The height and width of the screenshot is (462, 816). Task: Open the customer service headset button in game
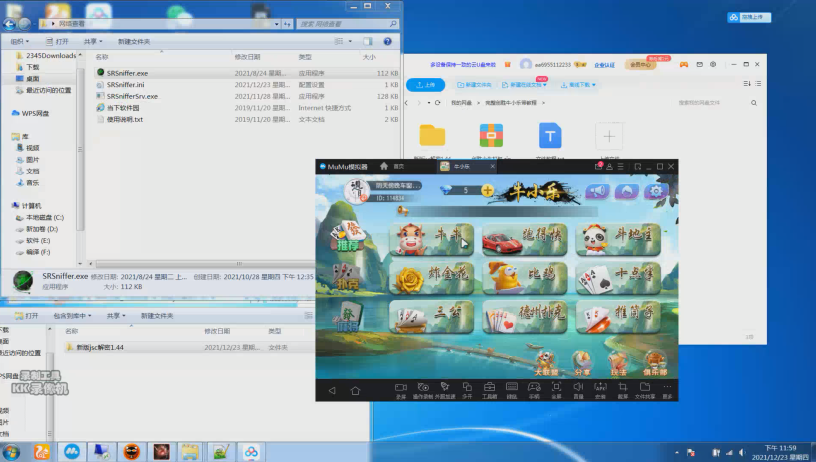pyautogui.click(x=627, y=191)
